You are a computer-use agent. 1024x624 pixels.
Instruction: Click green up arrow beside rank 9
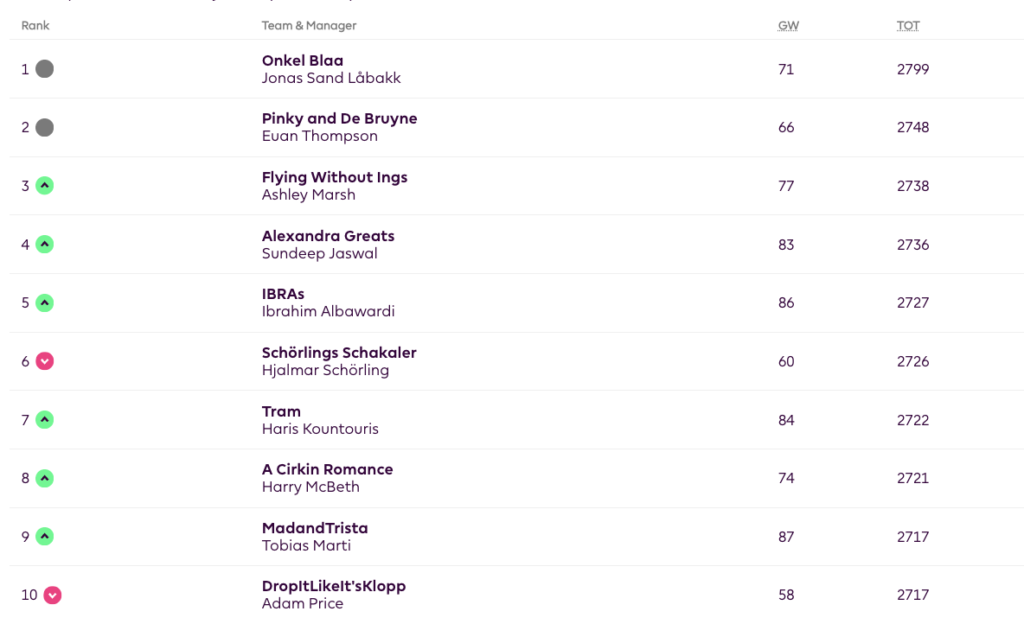click(44, 537)
